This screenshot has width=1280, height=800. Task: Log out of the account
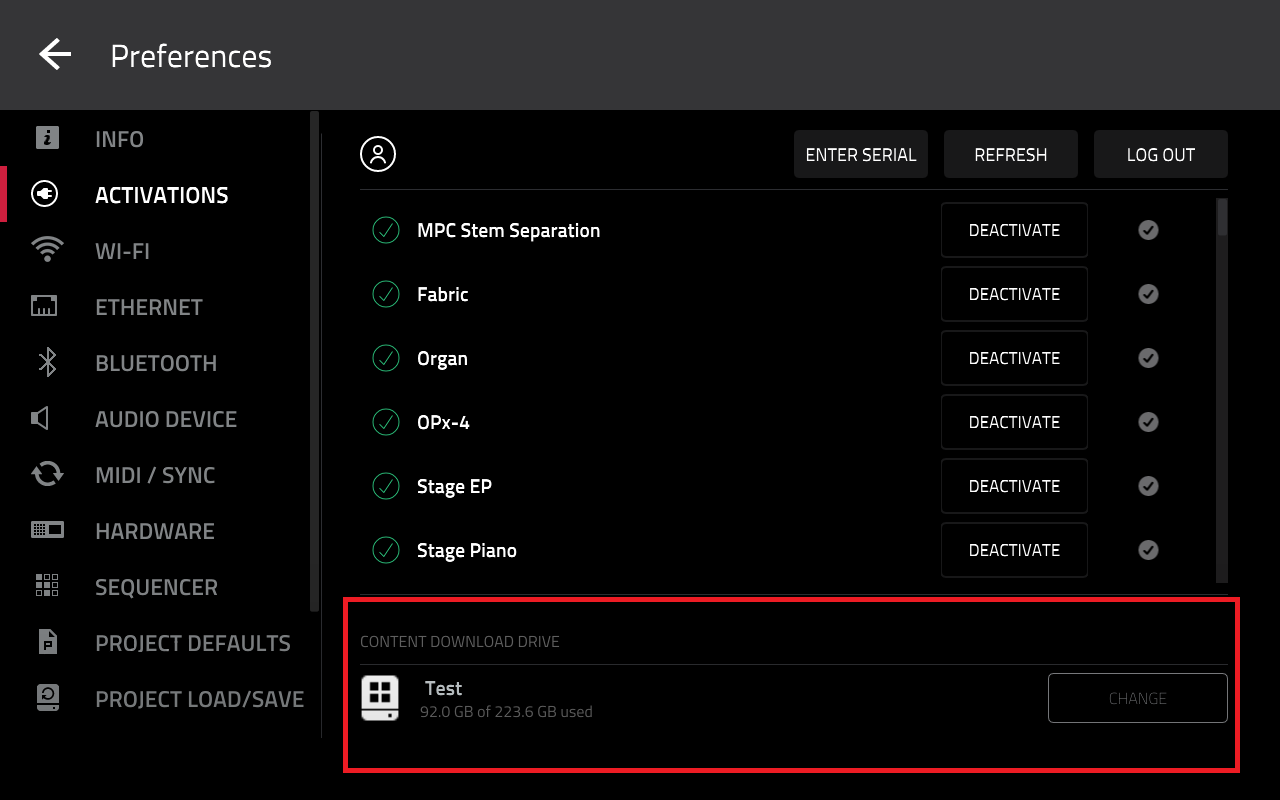pyautogui.click(x=1161, y=154)
